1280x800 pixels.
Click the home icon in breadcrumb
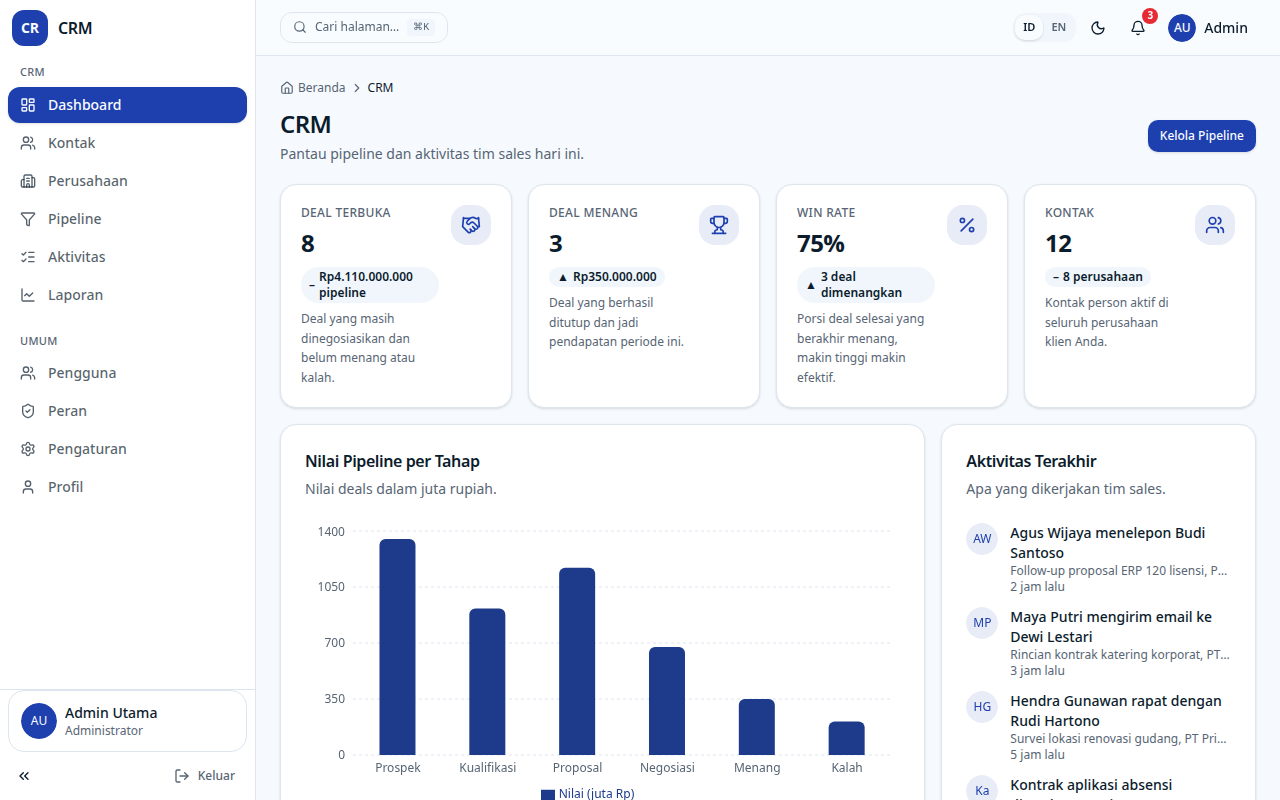(287, 88)
